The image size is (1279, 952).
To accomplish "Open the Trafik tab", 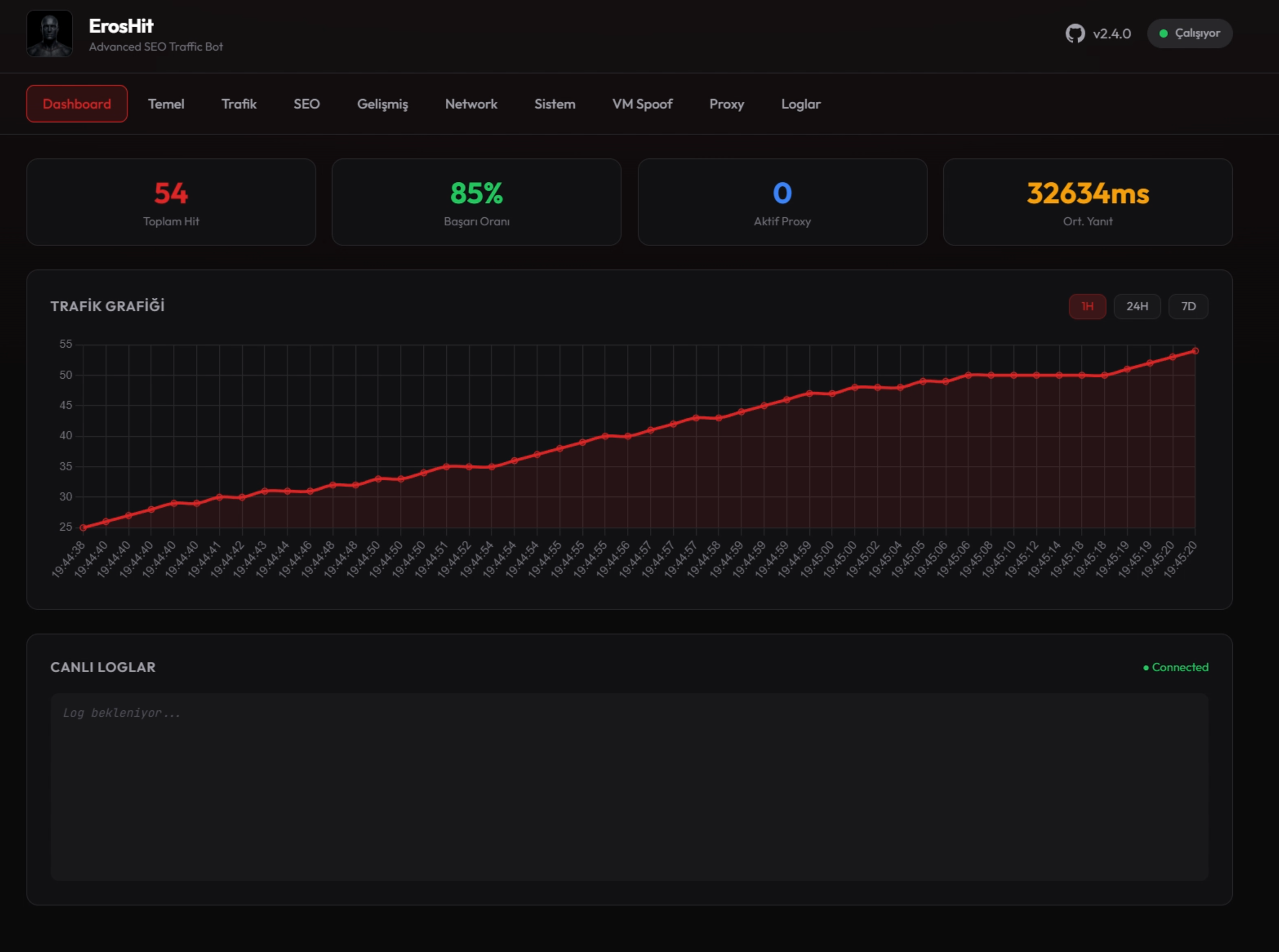I will pyautogui.click(x=239, y=104).
